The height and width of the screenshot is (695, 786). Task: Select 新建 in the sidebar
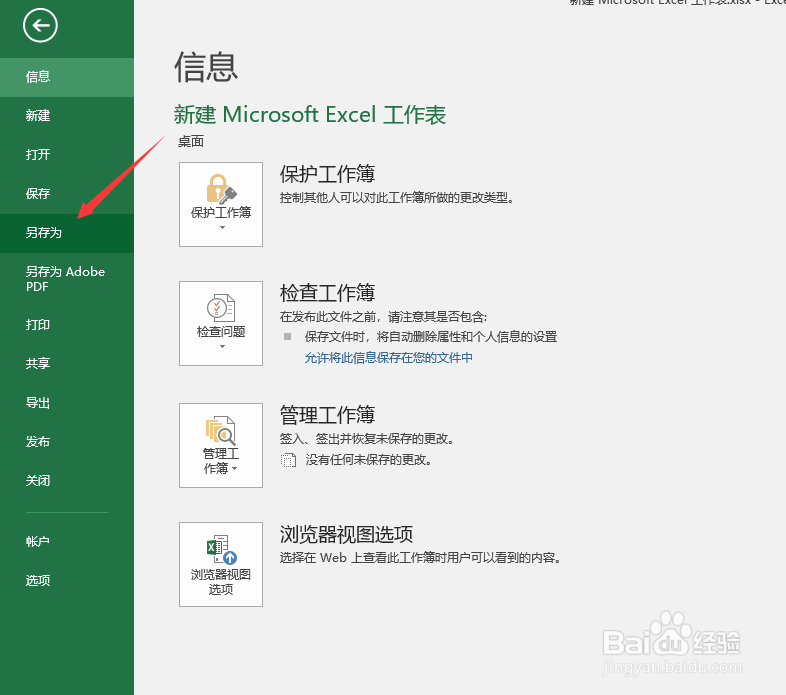click(x=67, y=116)
